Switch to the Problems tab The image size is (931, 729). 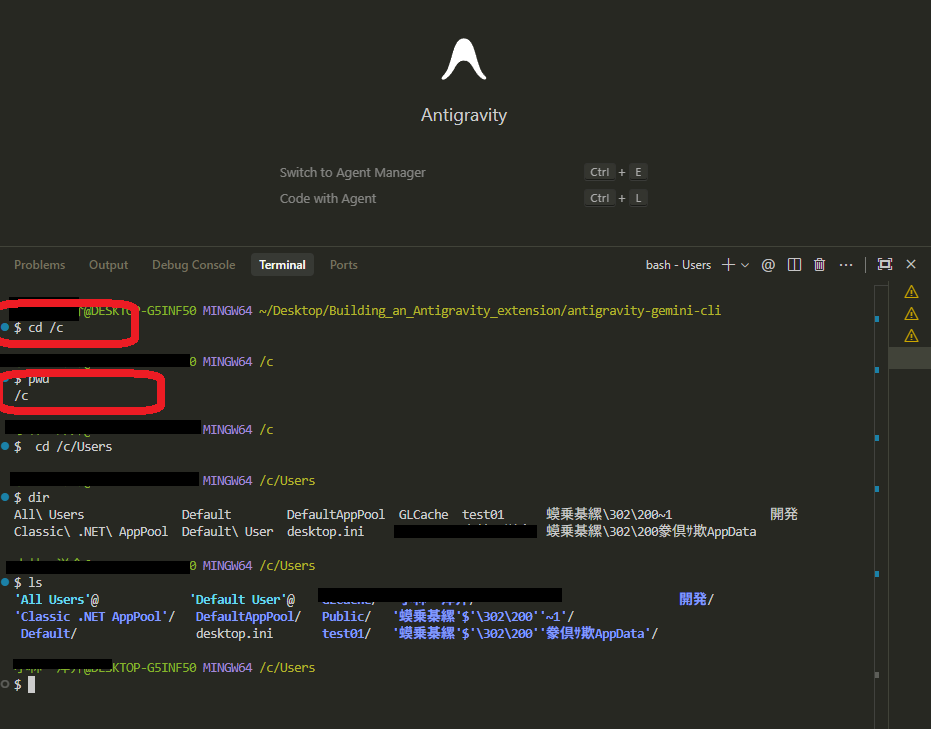[40, 265]
